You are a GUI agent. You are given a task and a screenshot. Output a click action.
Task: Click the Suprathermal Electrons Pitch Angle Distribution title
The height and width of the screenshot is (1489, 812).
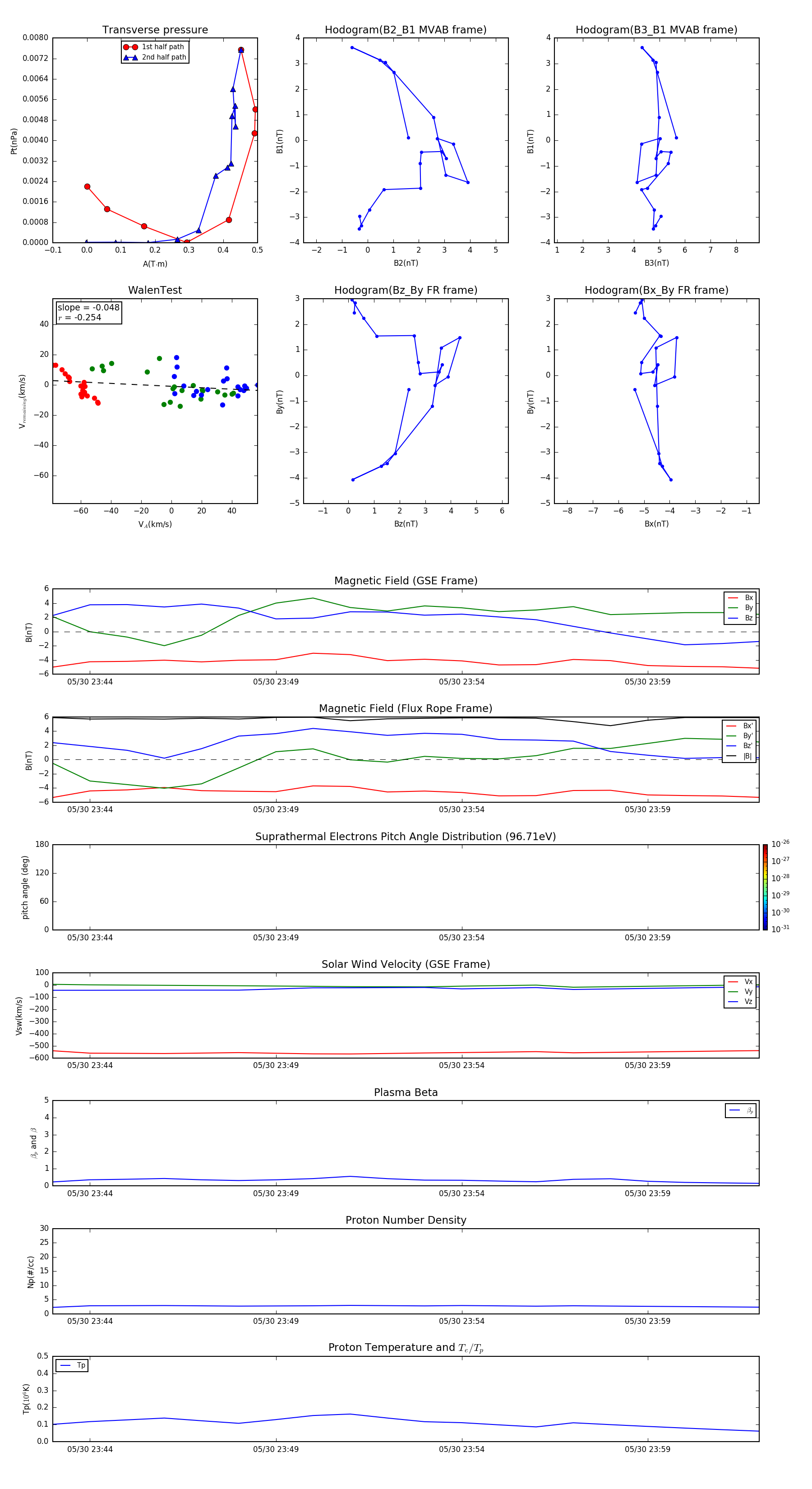(406, 837)
